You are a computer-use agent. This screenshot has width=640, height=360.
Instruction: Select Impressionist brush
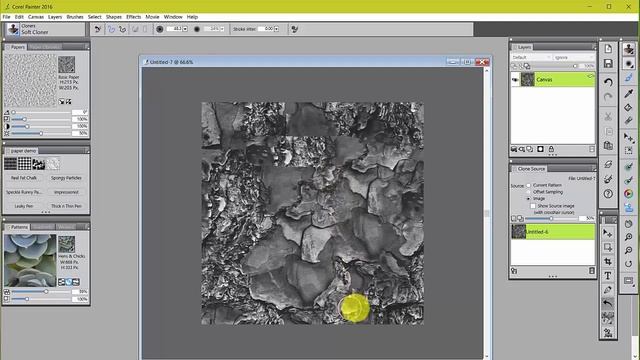click(x=66, y=192)
